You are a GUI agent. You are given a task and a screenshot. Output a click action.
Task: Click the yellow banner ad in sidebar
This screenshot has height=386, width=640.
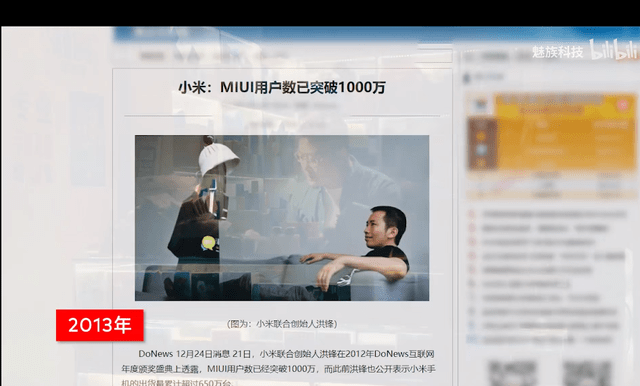(551, 132)
